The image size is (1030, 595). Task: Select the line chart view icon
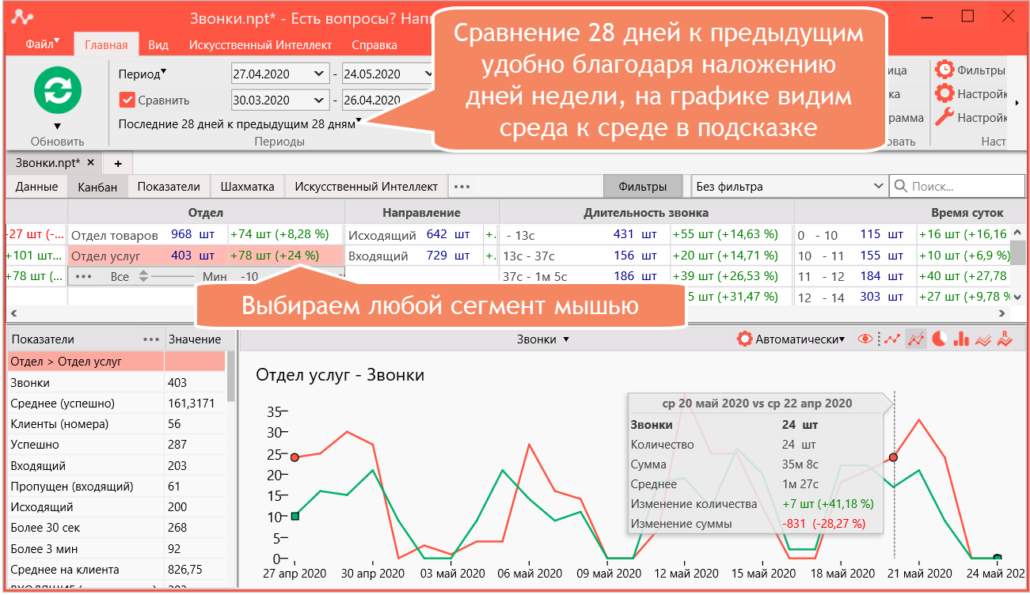click(892, 339)
